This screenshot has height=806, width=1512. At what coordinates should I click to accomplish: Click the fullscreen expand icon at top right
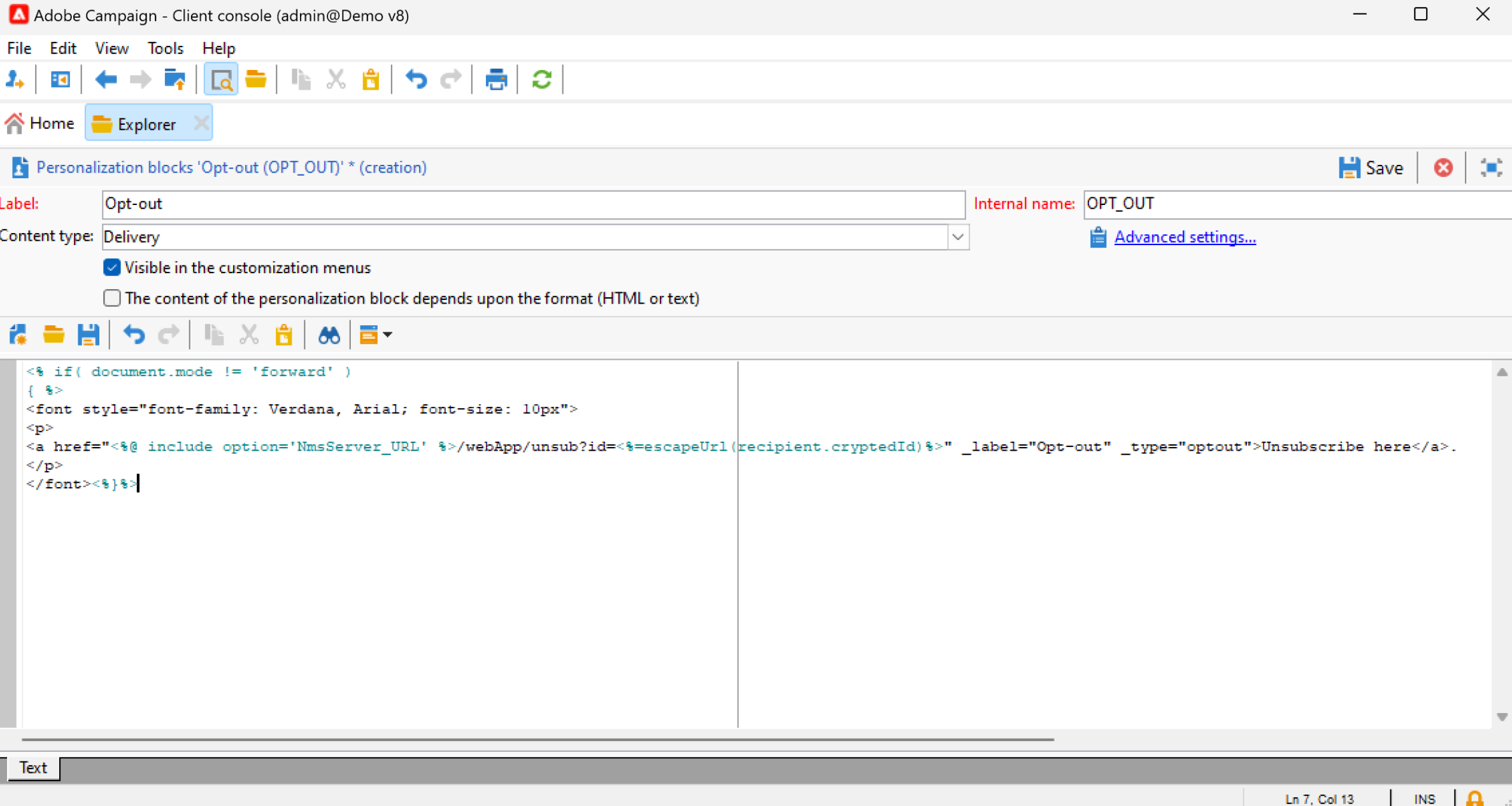click(x=1491, y=167)
